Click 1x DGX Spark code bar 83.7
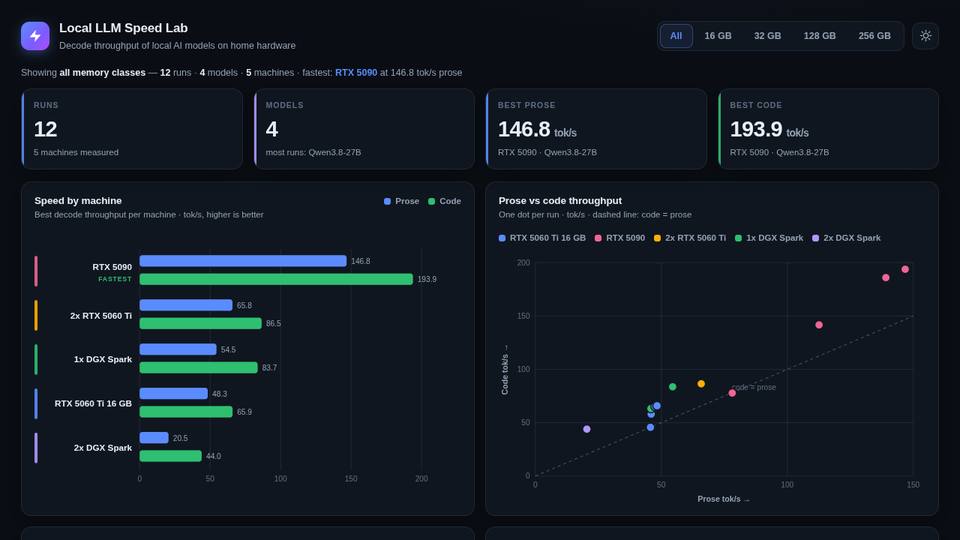This screenshot has height=540, width=960. click(198, 367)
